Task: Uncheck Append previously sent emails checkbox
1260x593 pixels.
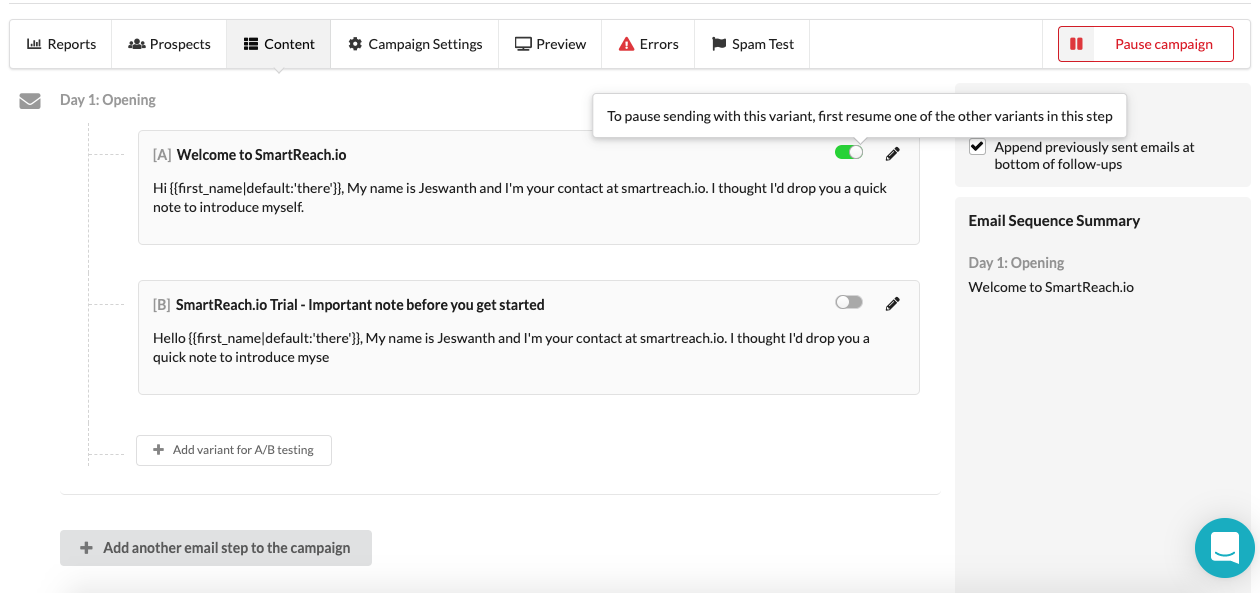Action: [x=978, y=147]
